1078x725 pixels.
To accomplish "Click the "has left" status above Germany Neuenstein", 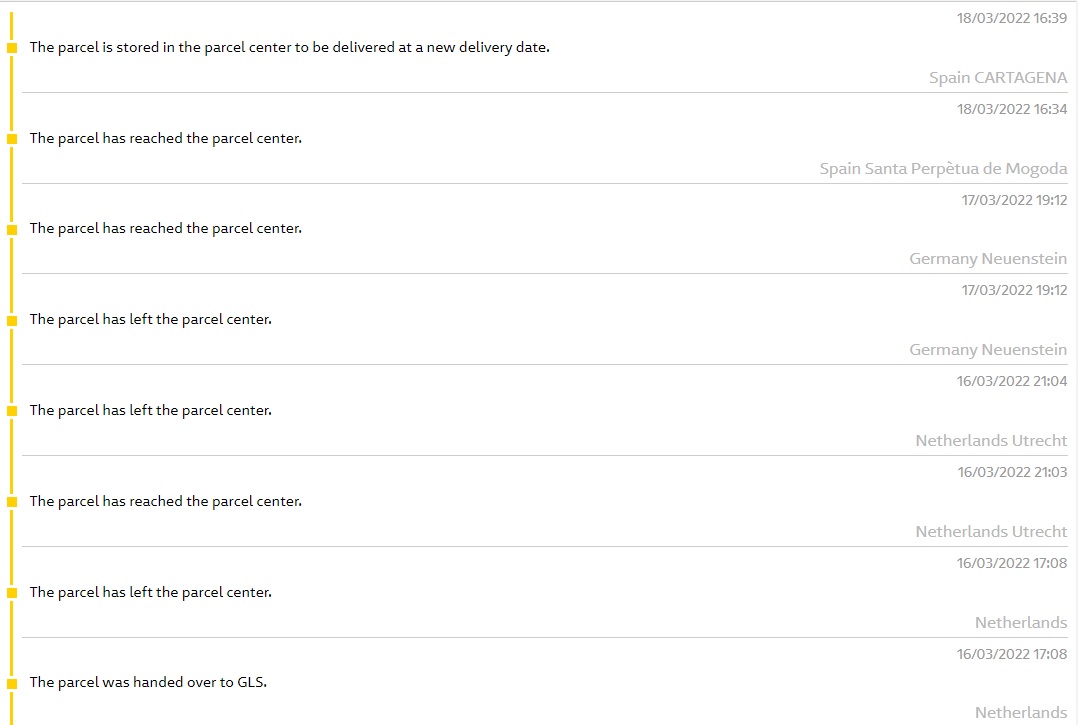I will pyautogui.click(x=150, y=320).
